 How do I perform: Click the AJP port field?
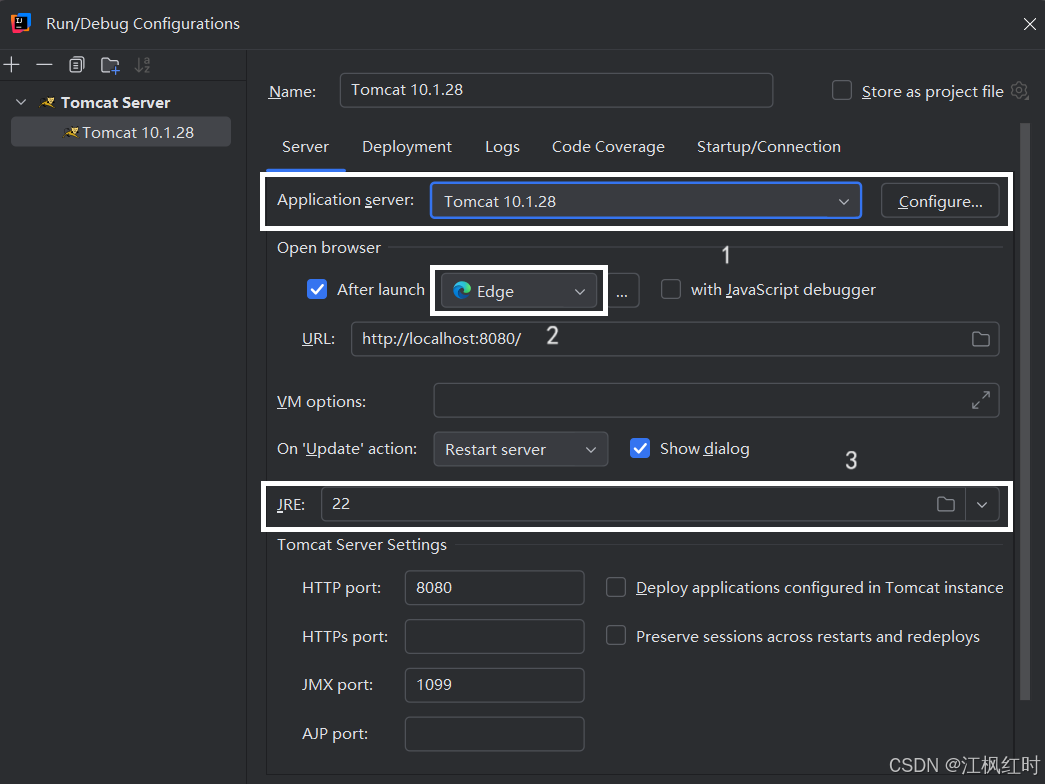(x=495, y=733)
